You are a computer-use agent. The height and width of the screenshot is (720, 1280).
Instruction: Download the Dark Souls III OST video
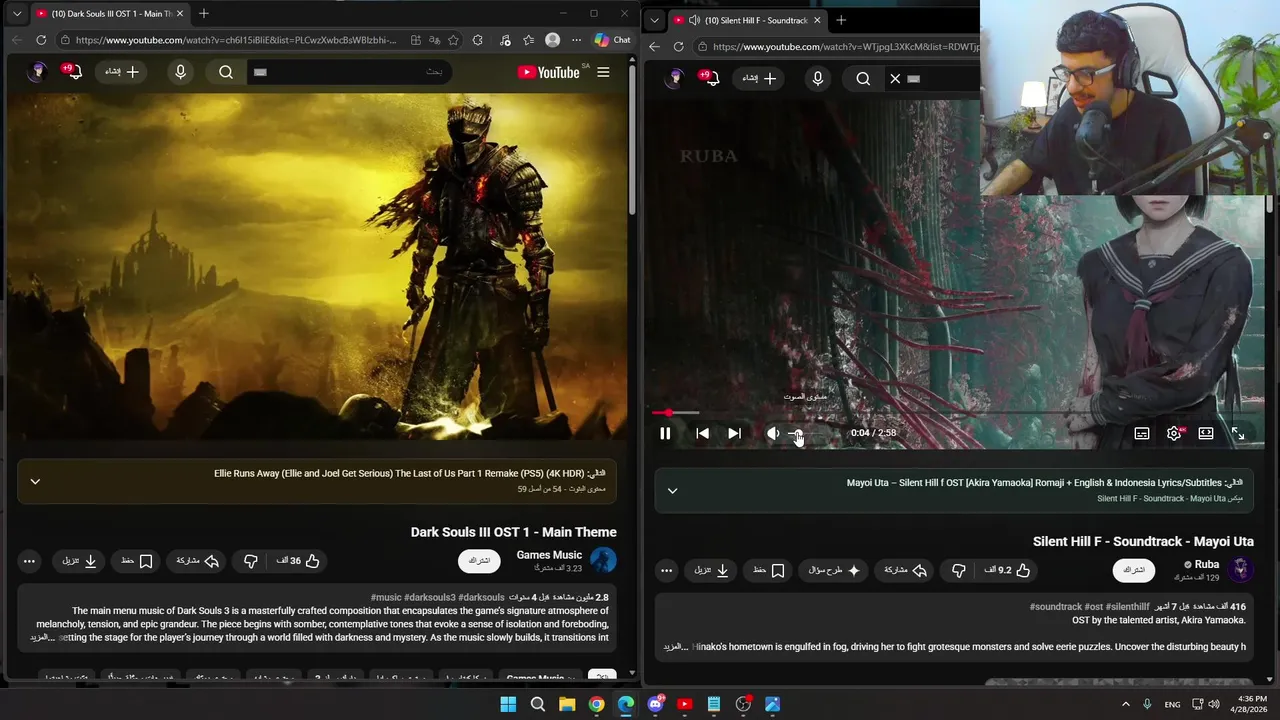point(79,561)
